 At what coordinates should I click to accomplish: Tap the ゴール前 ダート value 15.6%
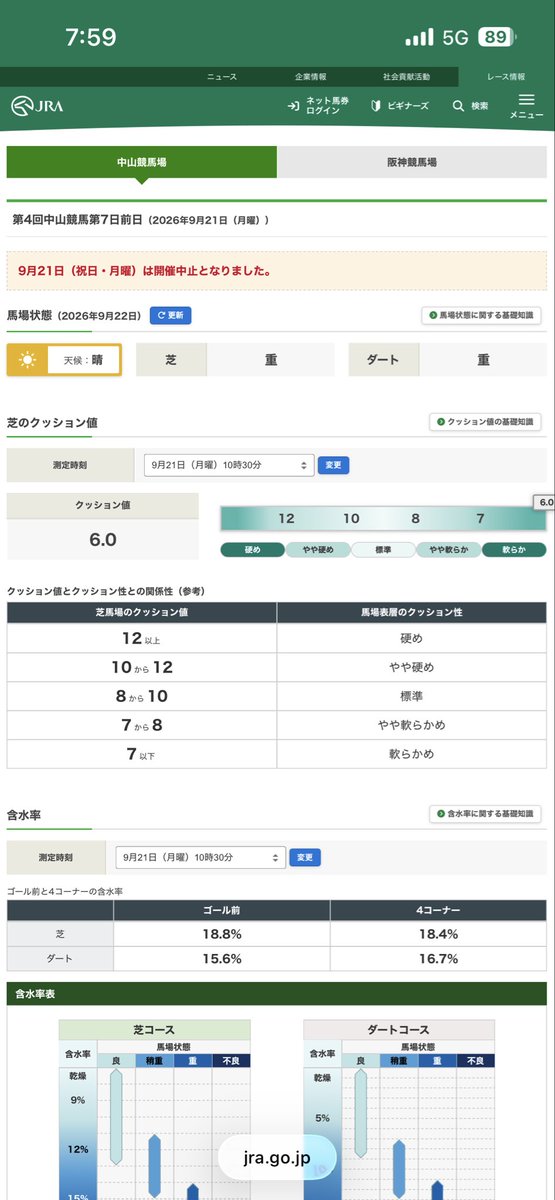click(222, 958)
